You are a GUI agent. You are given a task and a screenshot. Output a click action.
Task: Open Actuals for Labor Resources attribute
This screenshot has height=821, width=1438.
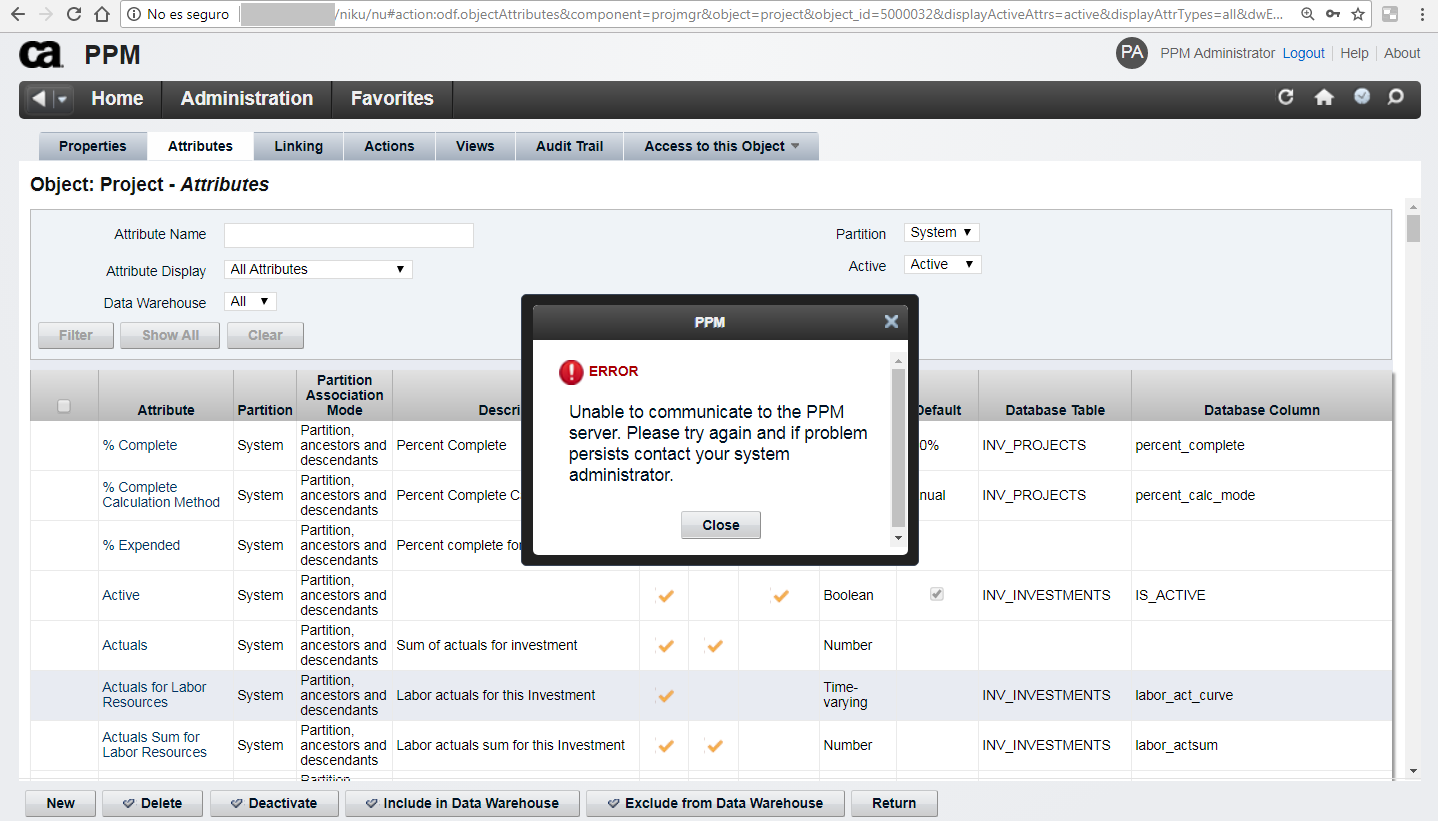[x=154, y=695]
